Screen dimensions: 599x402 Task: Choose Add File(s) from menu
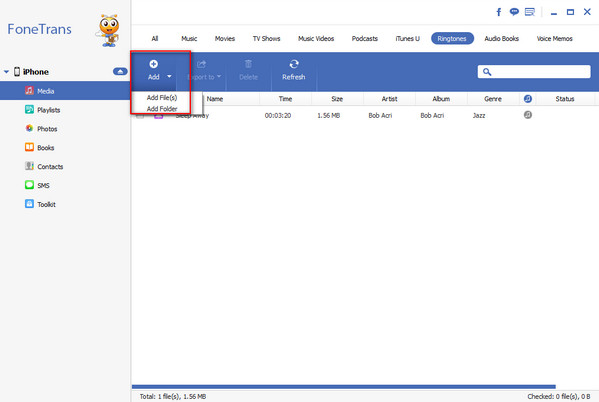tap(162, 97)
